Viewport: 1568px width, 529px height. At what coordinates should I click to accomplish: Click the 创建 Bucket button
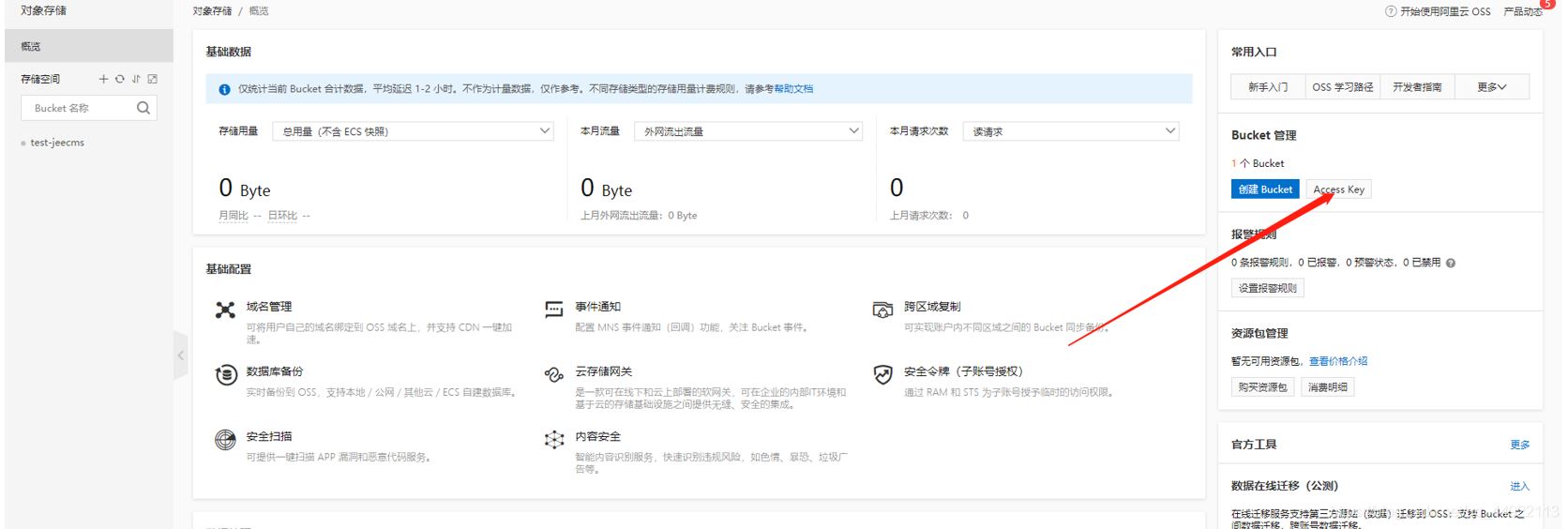click(x=1265, y=189)
